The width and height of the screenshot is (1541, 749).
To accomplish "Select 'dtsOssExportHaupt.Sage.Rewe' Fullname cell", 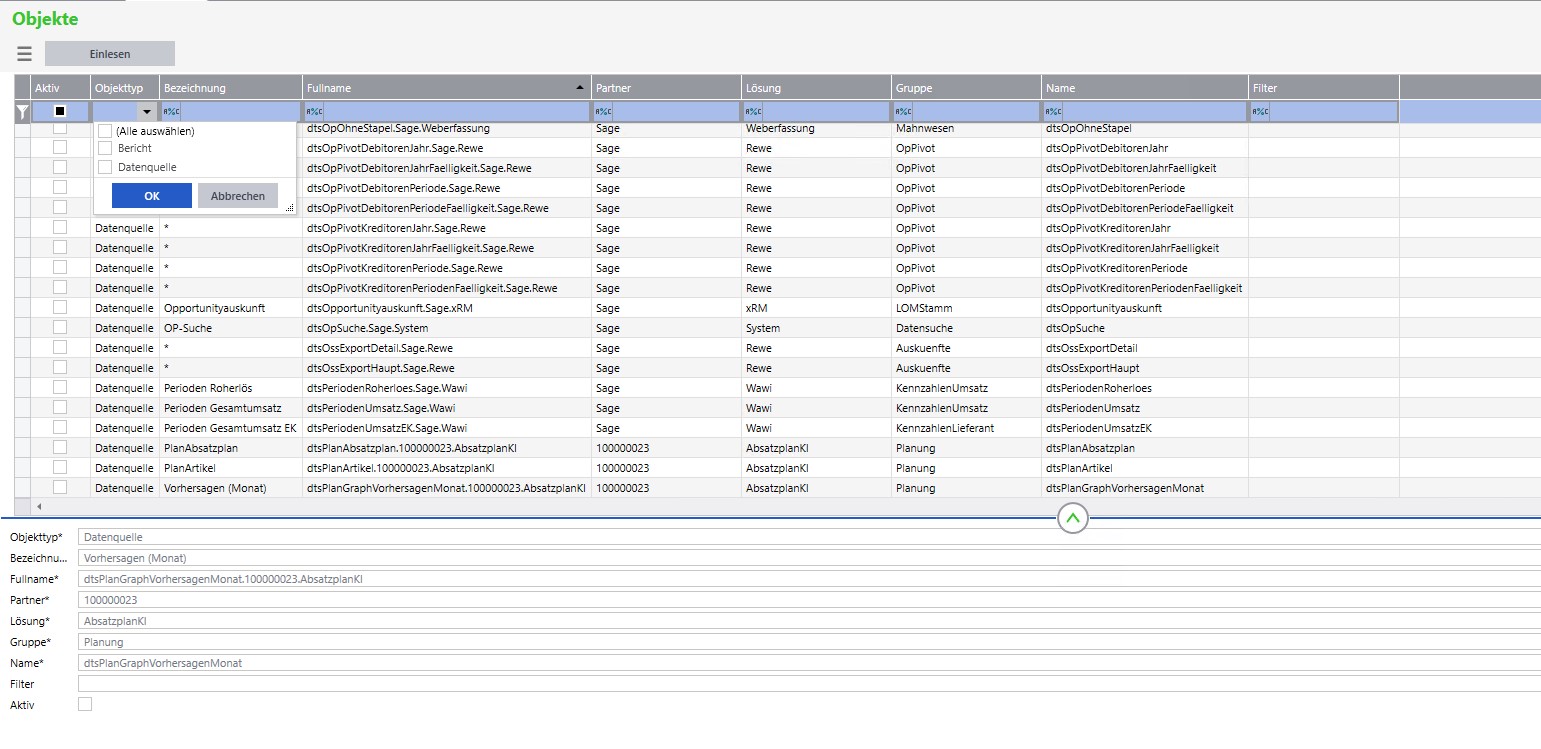I will coord(447,368).
